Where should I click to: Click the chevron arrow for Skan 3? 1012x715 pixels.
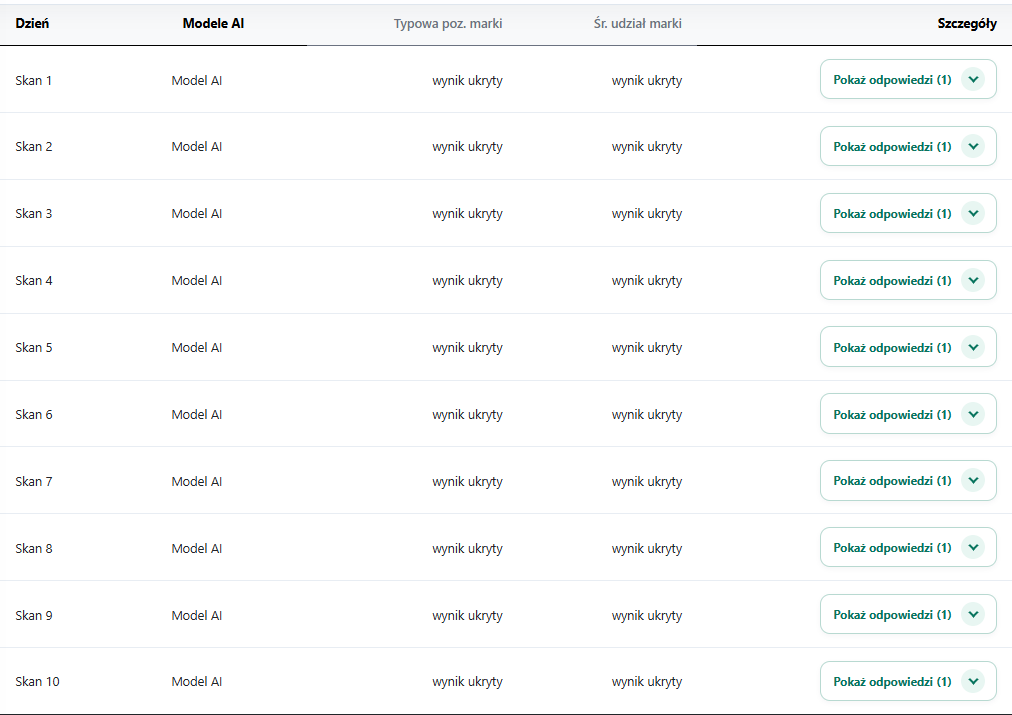point(973,214)
